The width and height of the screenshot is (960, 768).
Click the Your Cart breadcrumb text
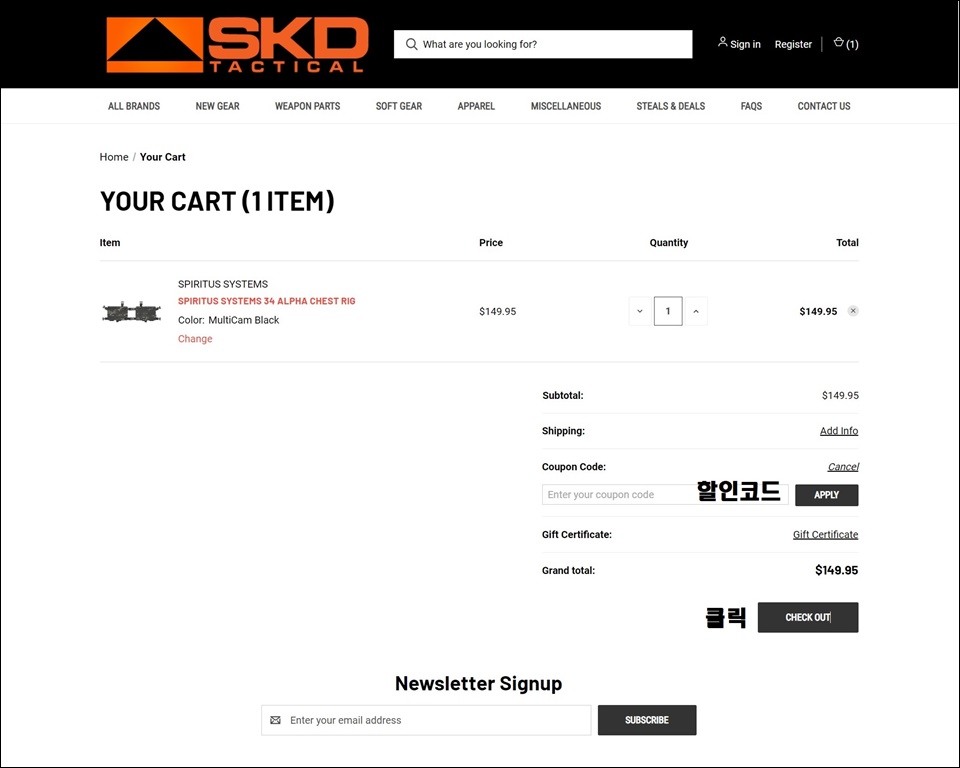pos(162,157)
